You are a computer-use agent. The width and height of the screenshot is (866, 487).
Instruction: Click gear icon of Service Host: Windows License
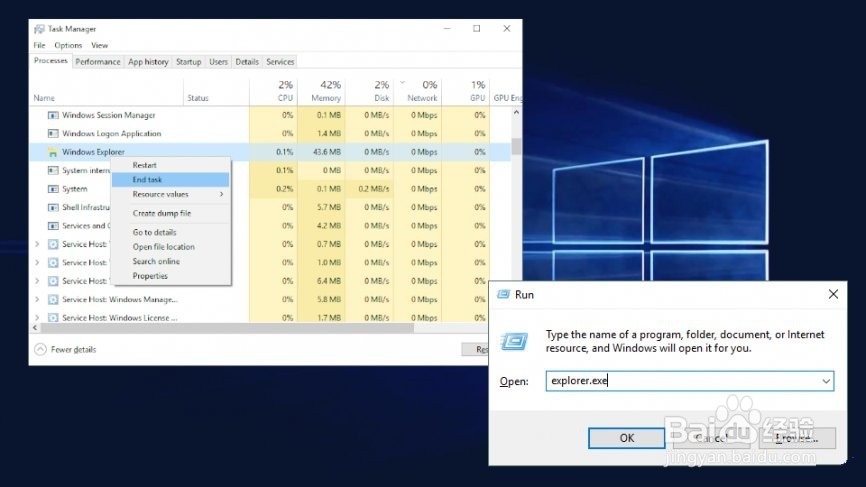(x=53, y=318)
